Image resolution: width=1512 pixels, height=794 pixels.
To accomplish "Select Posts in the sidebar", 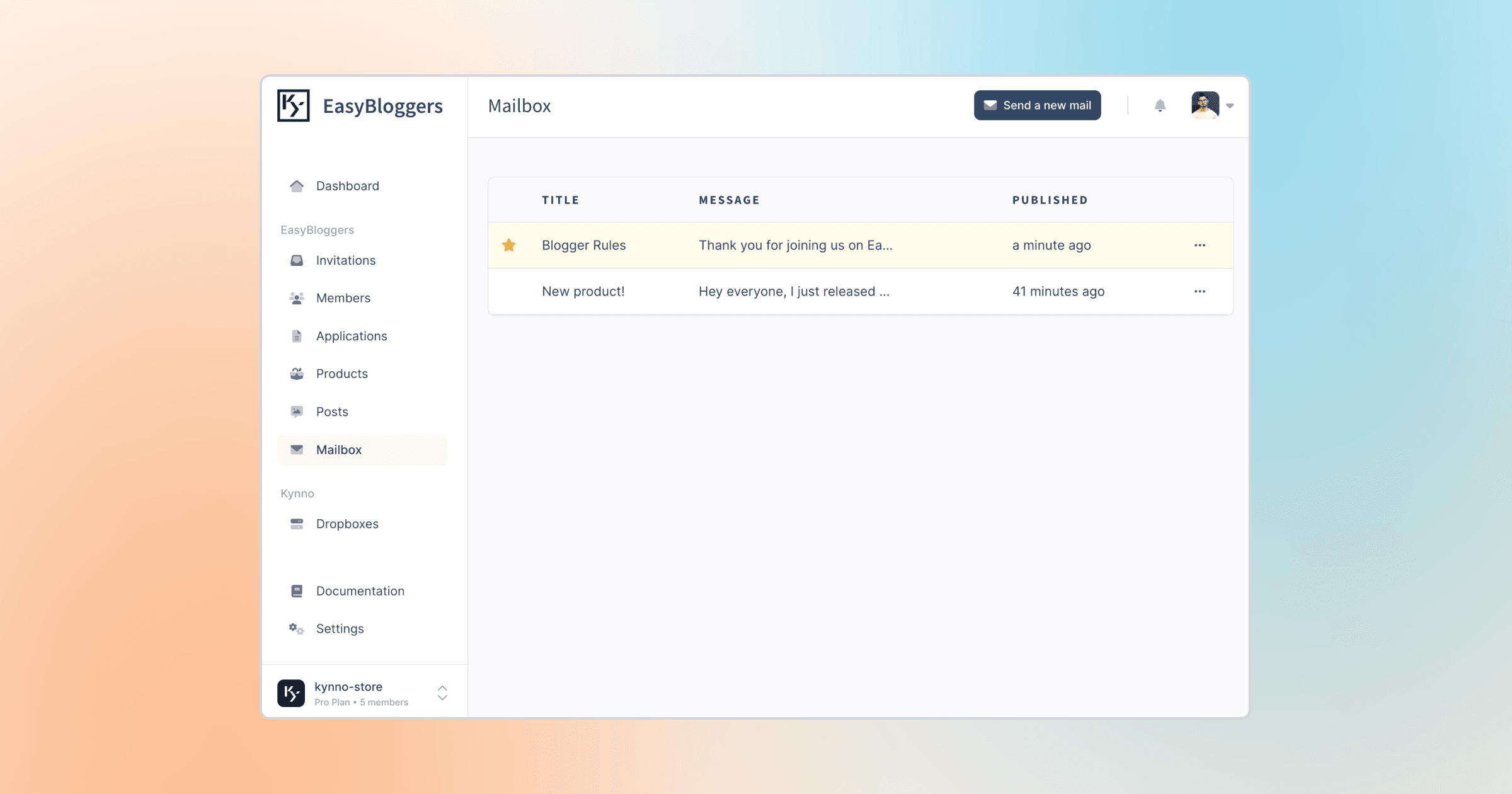I will point(332,411).
